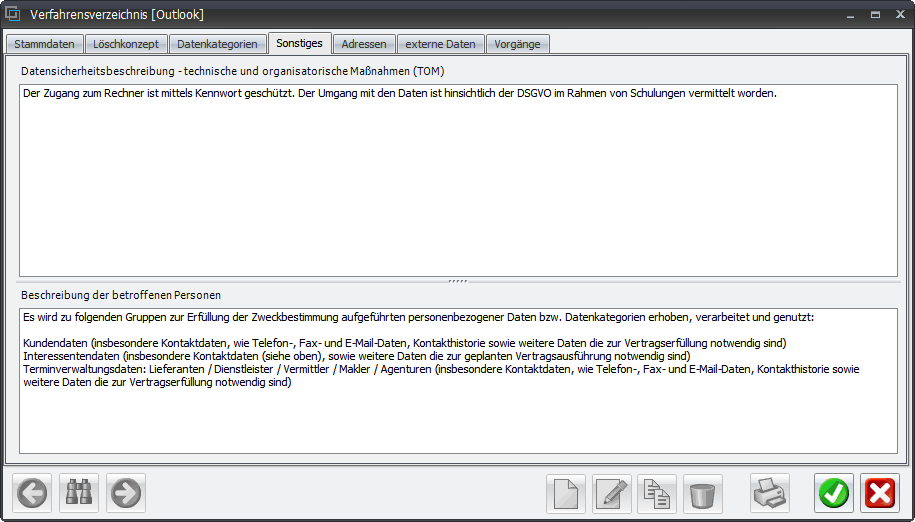Click the application icon in title bar
The image size is (915, 522).
coord(14,14)
